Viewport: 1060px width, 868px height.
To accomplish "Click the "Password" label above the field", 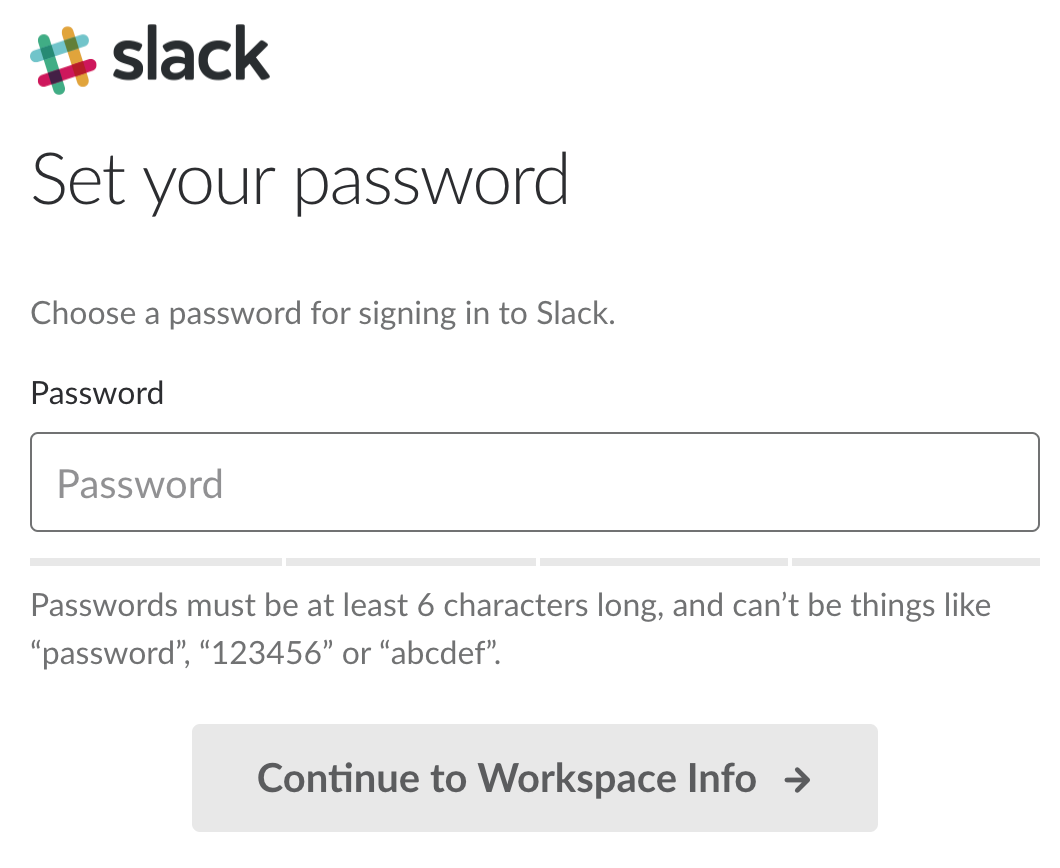I will click(x=97, y=393).
